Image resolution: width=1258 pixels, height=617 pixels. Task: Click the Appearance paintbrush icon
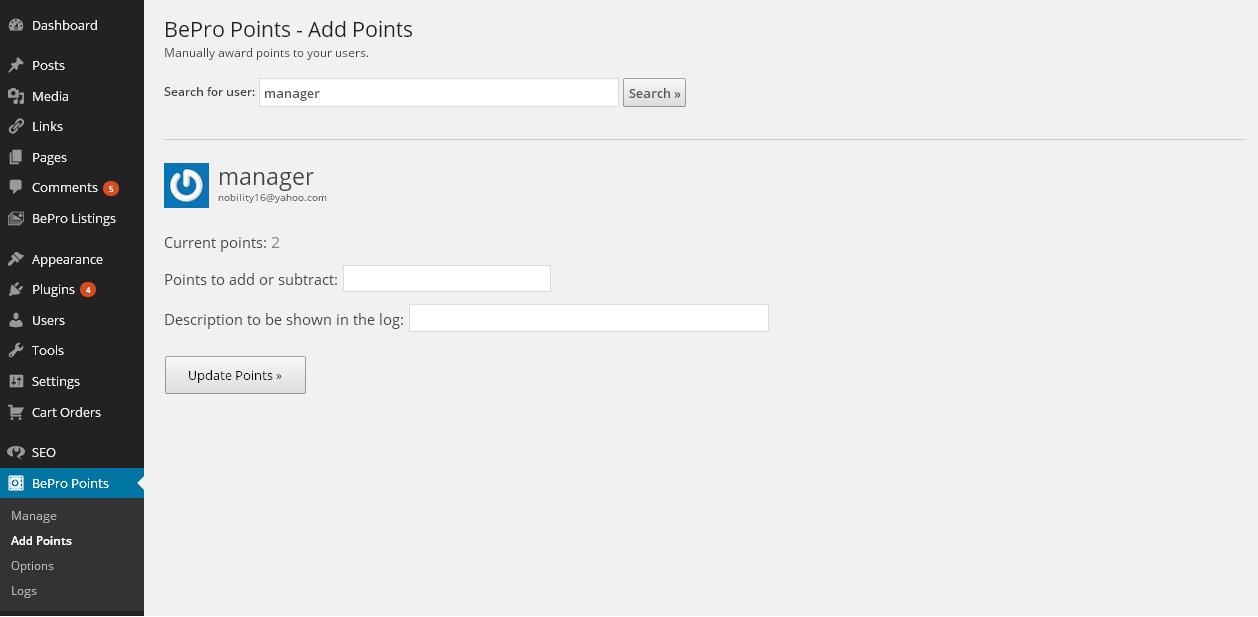click(16, 259)
